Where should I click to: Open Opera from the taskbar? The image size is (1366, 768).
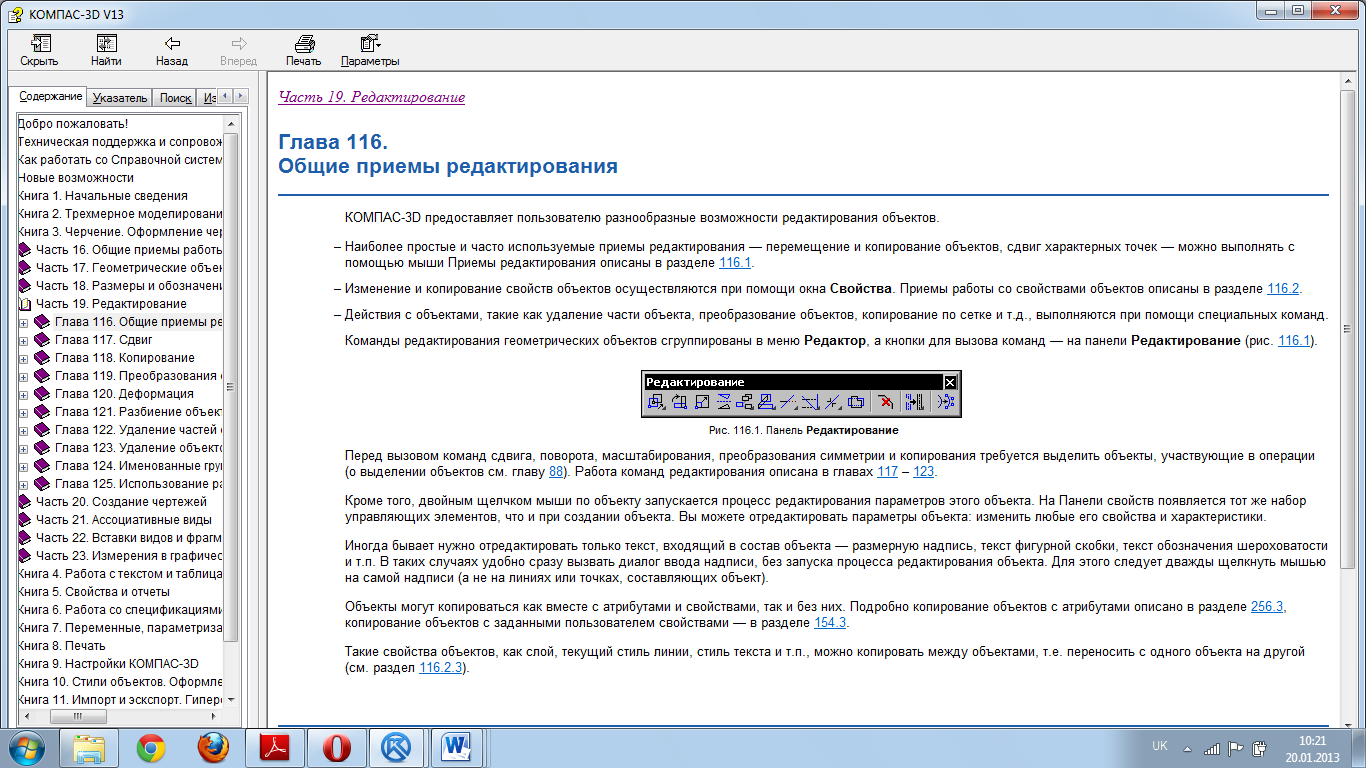337,747
